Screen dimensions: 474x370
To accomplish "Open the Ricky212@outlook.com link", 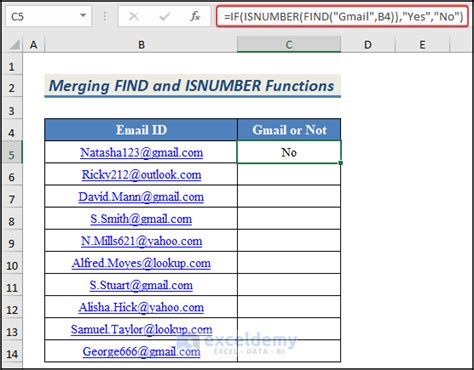I will pyautogui.click(x=141, y=175).
